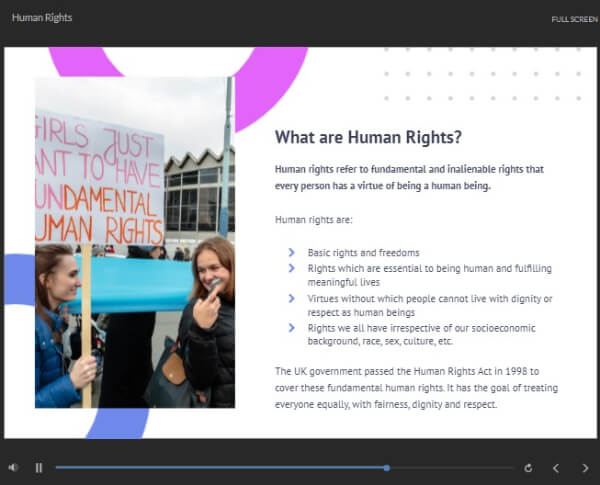
Task: Click the 'Human rights are:' label
Action: pos(313,220)
